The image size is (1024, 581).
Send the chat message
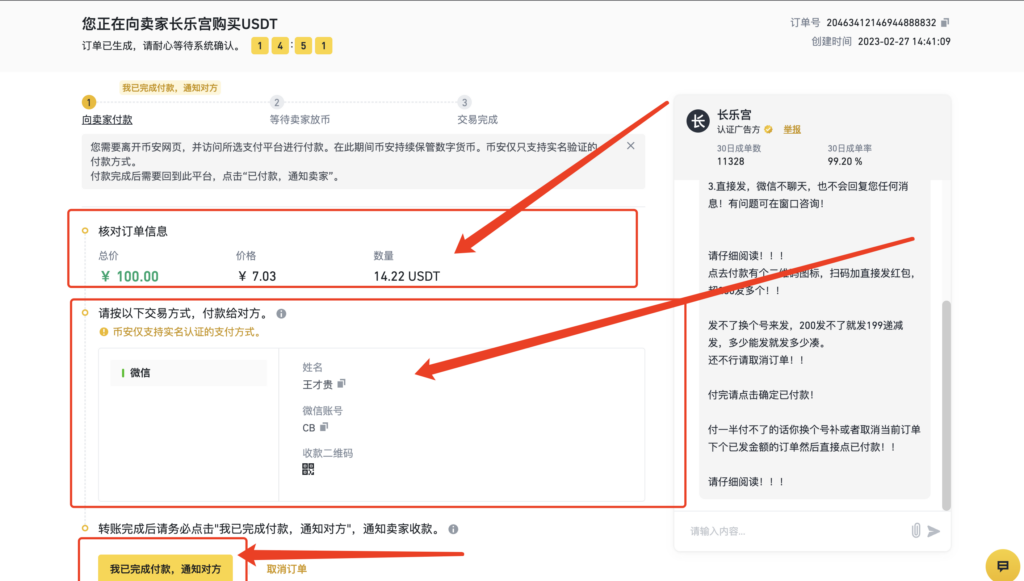(x=934, y=531)
